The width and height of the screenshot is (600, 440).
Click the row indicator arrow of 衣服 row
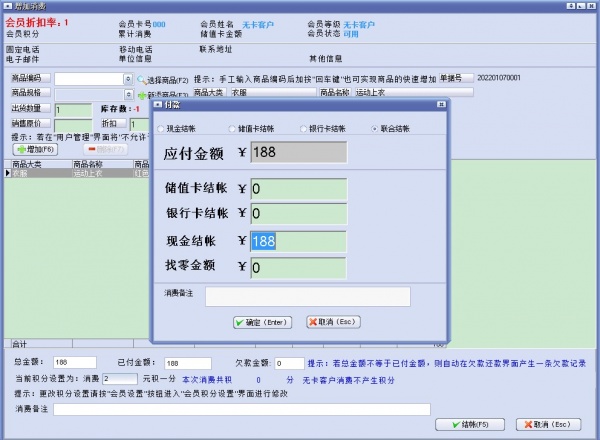(7, 173)
